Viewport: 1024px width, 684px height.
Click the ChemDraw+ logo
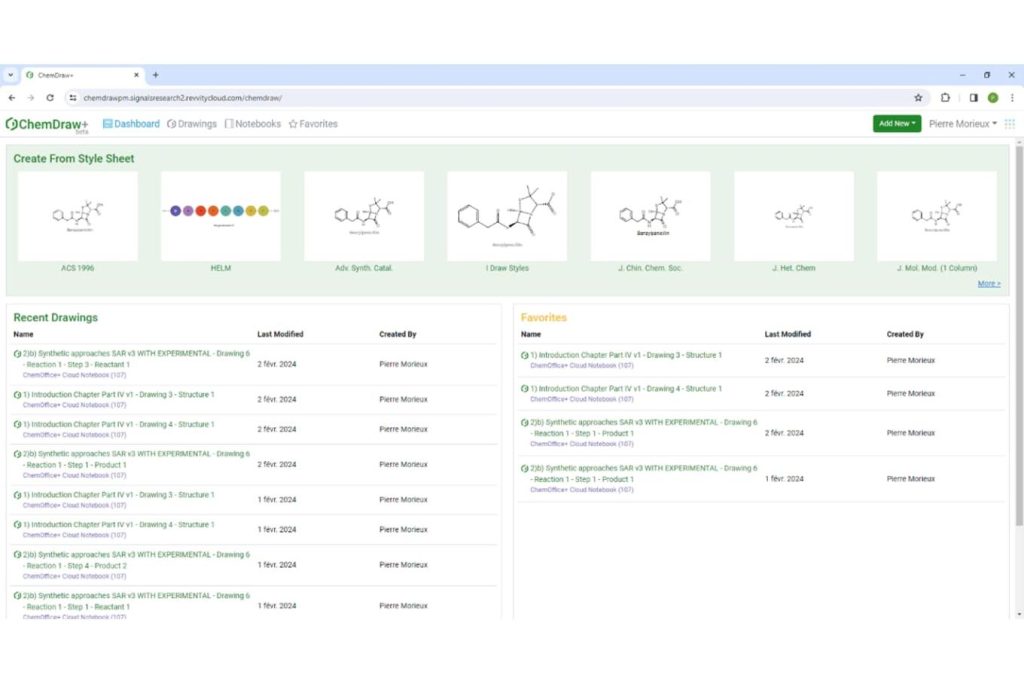pos(46,124)
